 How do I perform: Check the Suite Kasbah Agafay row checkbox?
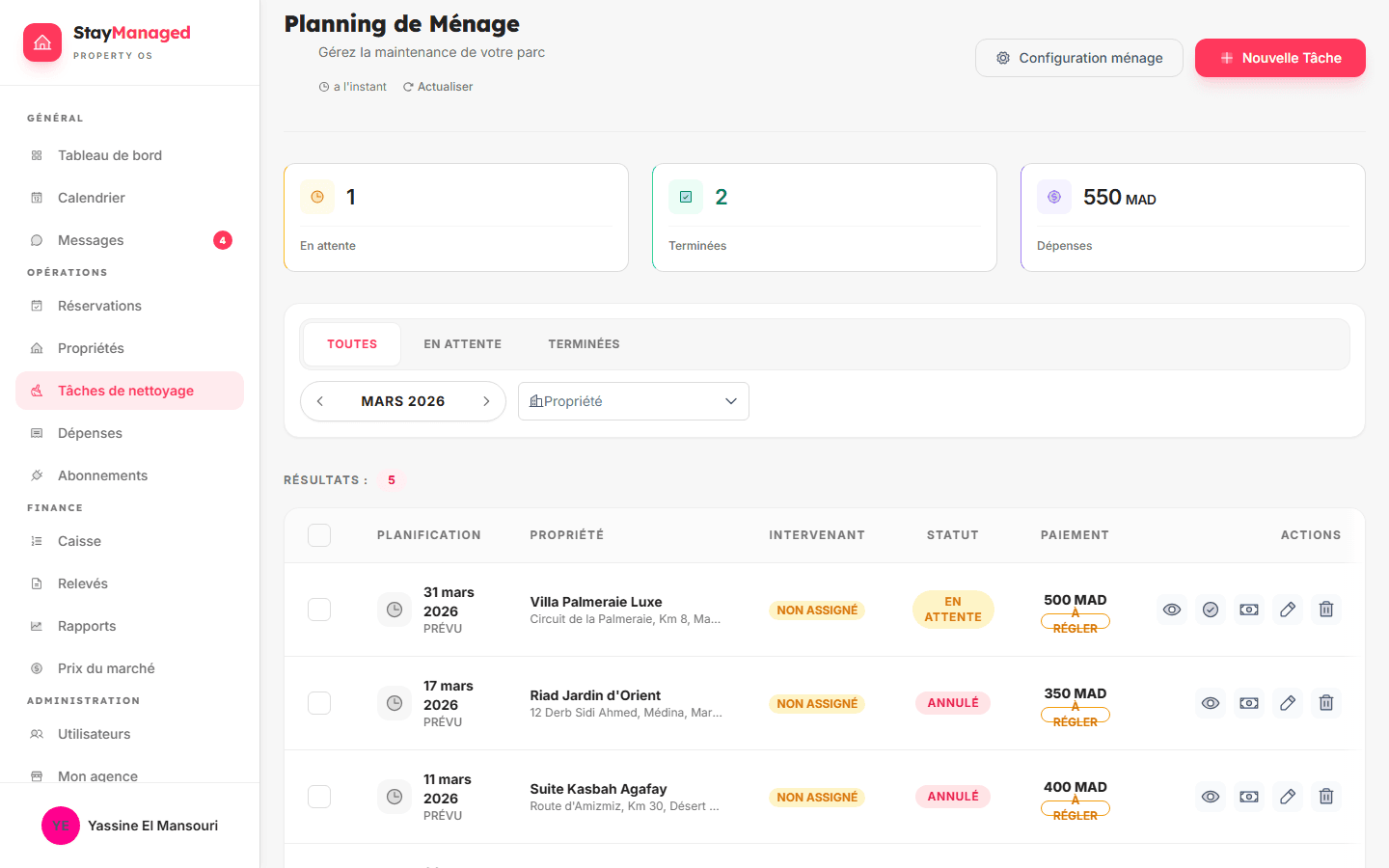click(x=319, y=796)
